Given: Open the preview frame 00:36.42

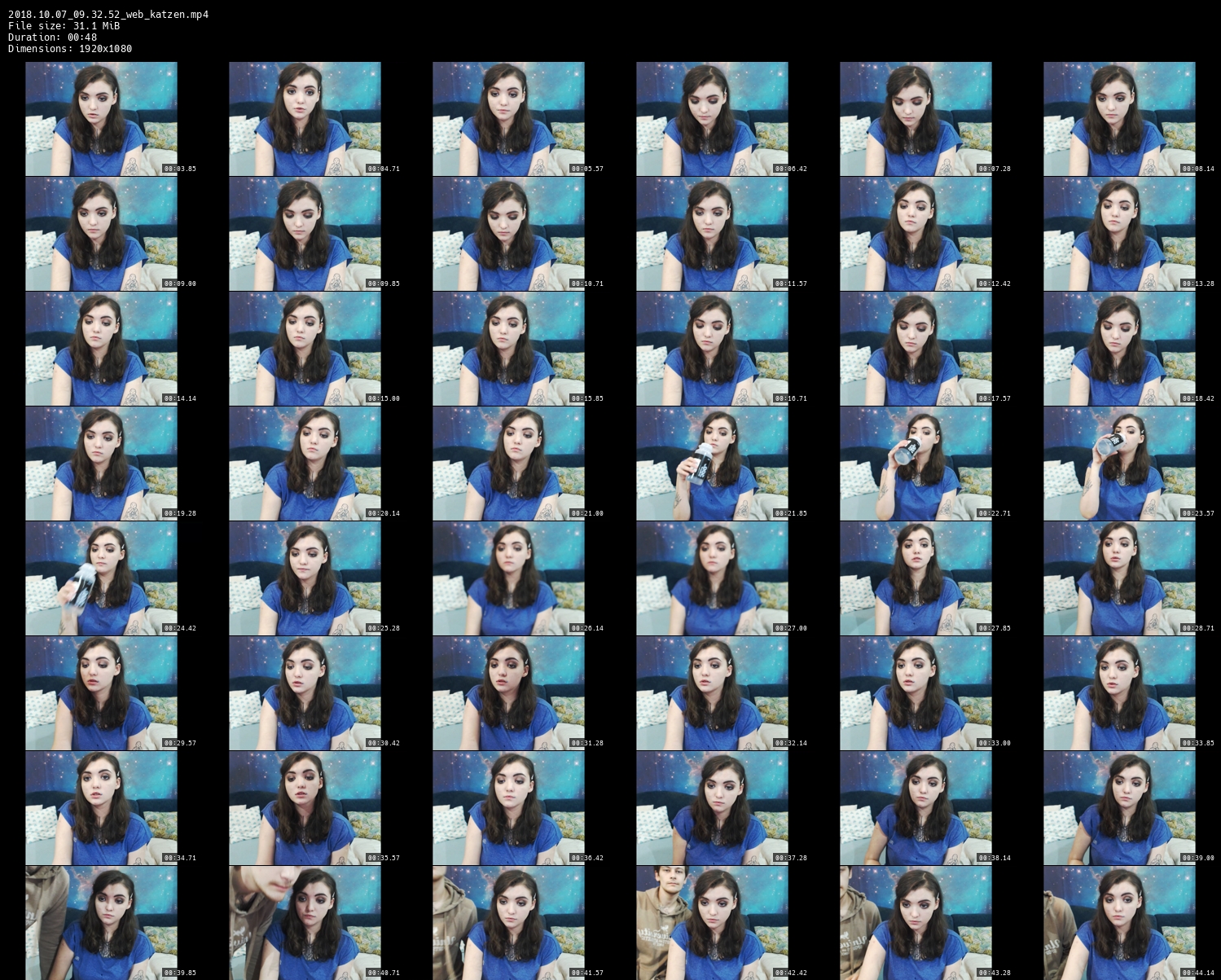Looking at the screenshot, I should (508, 808).
